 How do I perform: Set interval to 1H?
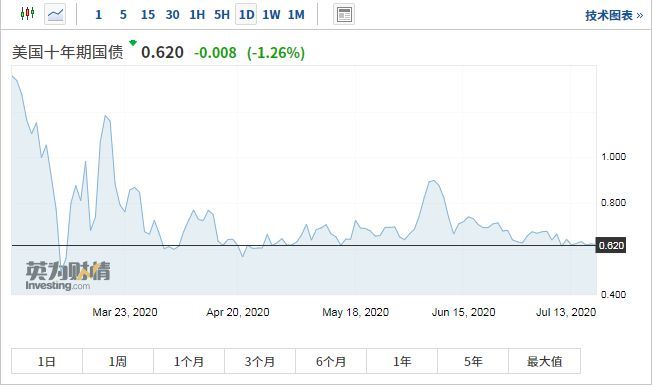(x=197, y=15)
